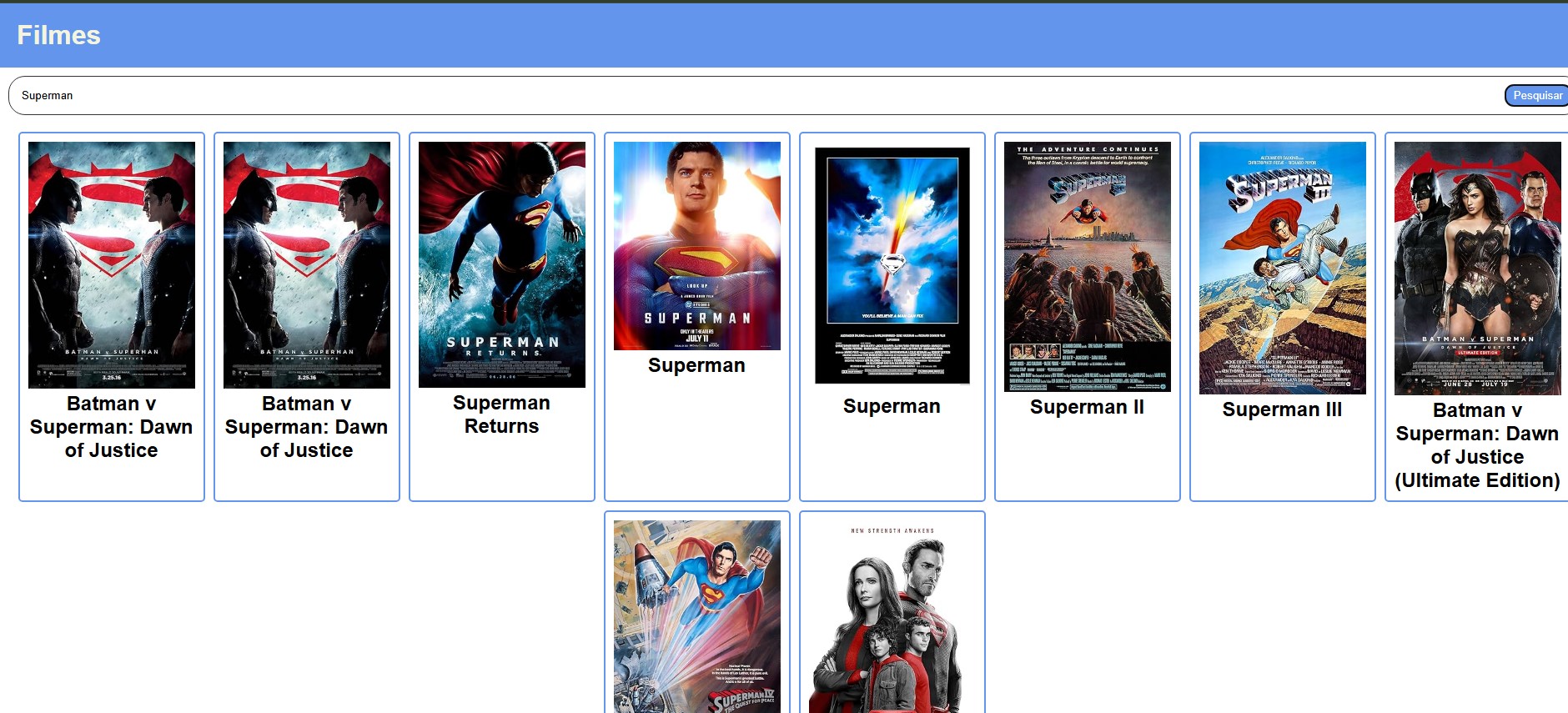1568x713 pixels.
Task: Click the Filmes header title
Action: pos(58,35)
